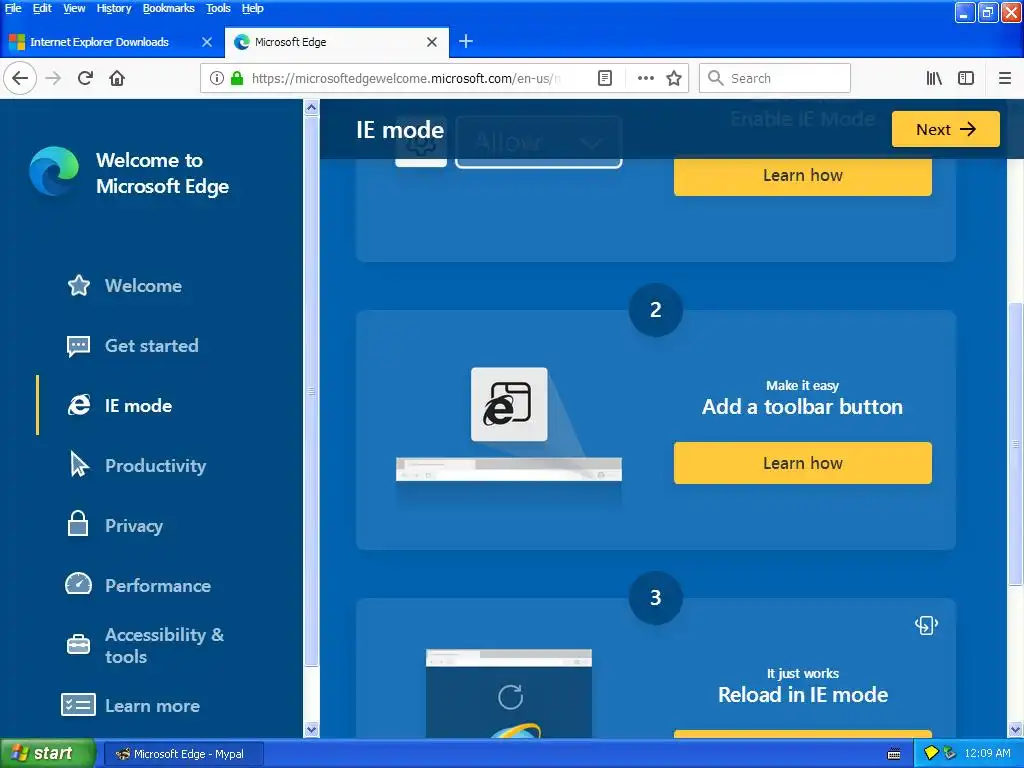The width and height of the screenshot is (1024, 768).
Task: Close the Internet Explorer Downloads tab
Action: click(207, 42)
